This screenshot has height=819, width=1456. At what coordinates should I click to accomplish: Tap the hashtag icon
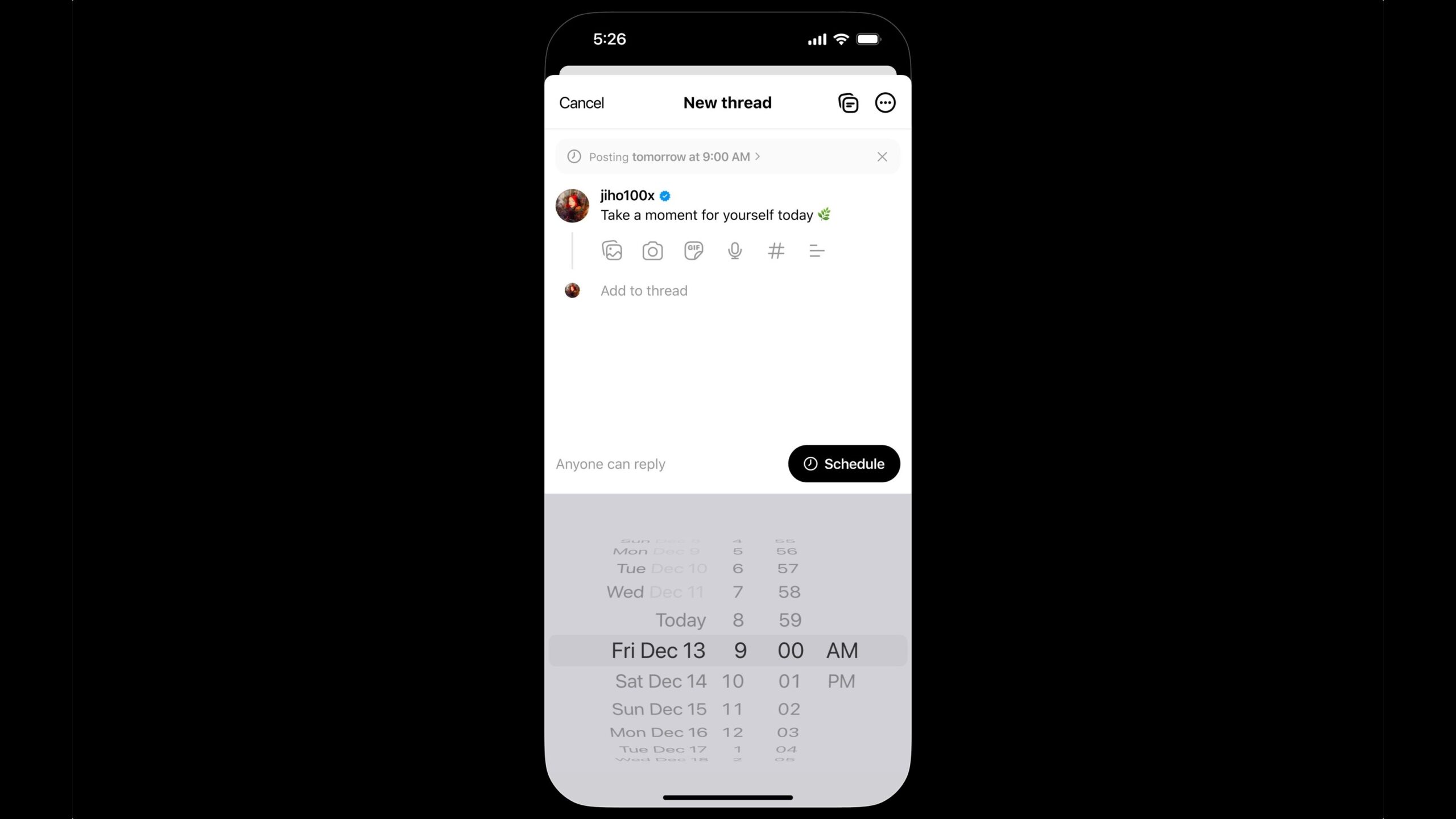tap(776, 251)
